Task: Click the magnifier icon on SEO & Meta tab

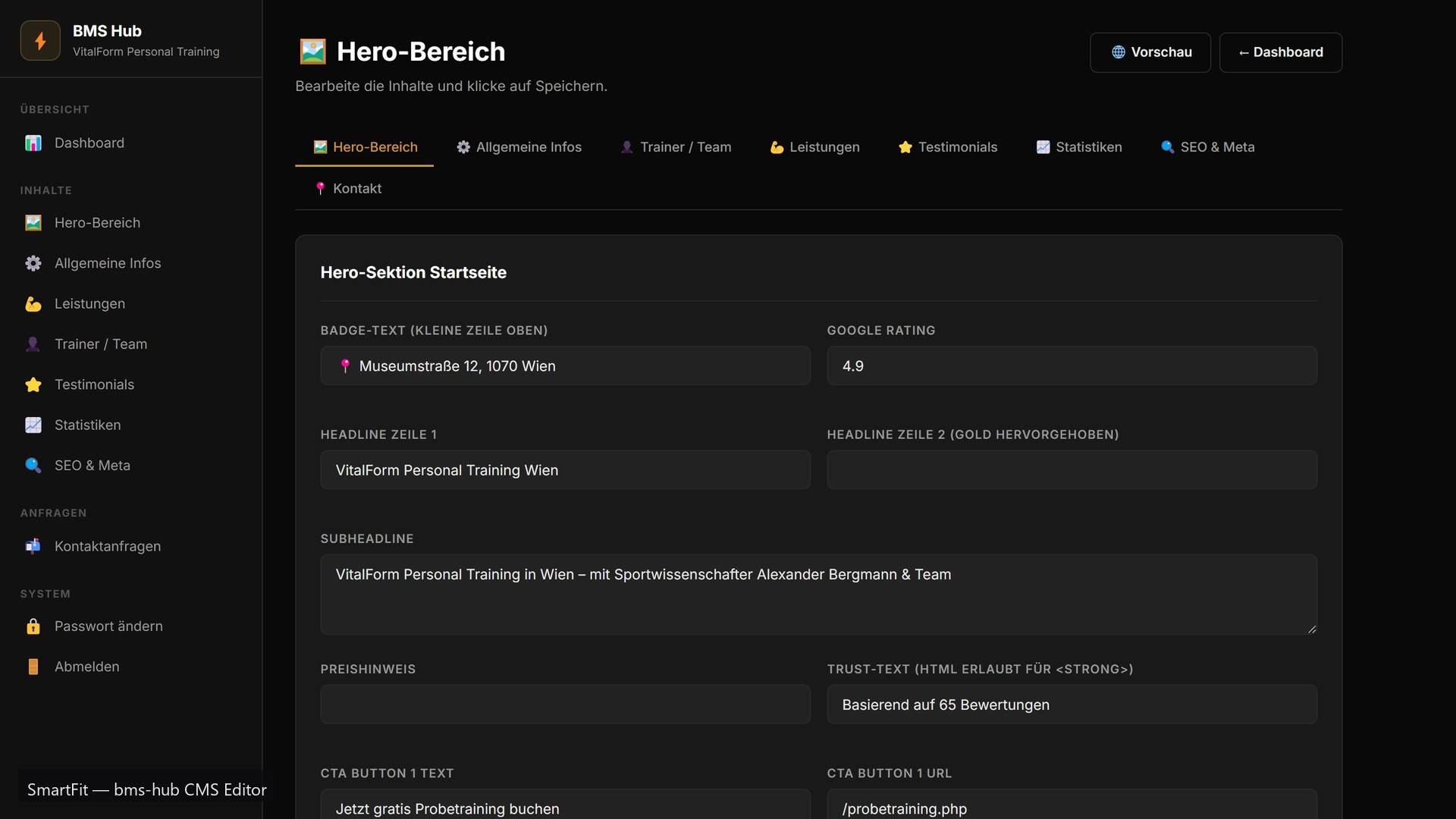Action: click(x=1168, y=147)
